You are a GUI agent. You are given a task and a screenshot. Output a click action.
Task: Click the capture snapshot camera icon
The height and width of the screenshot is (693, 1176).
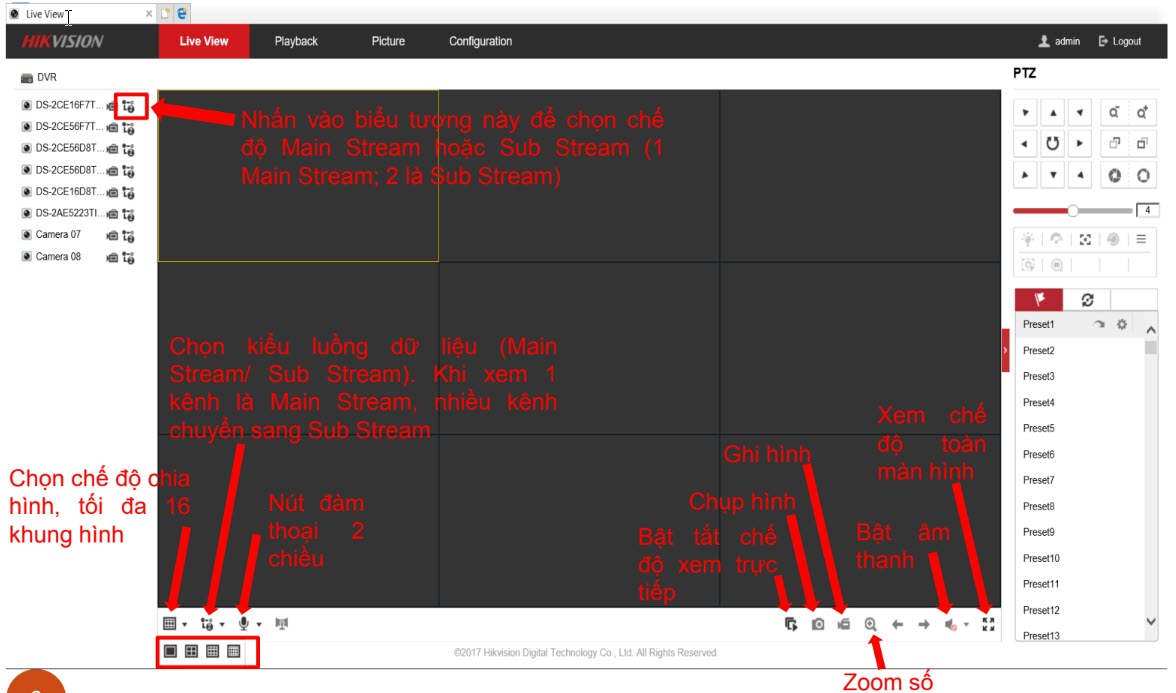(818, 624)
